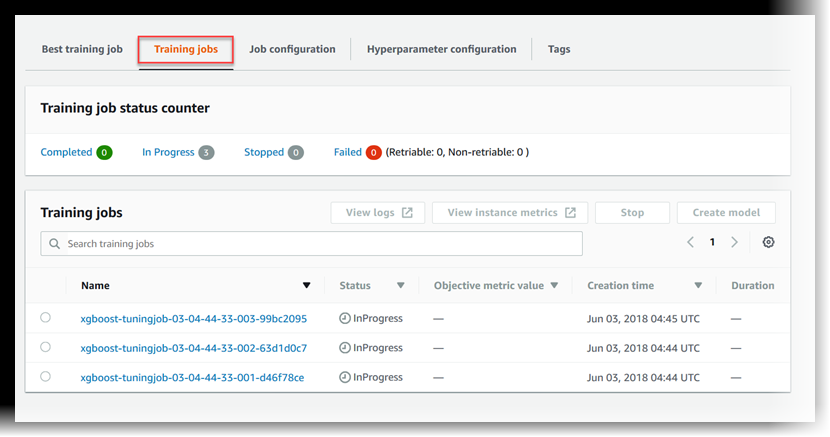Screen dimensions: 830x437
Task: Click the red Failed count badge
Action: [373, 153]
